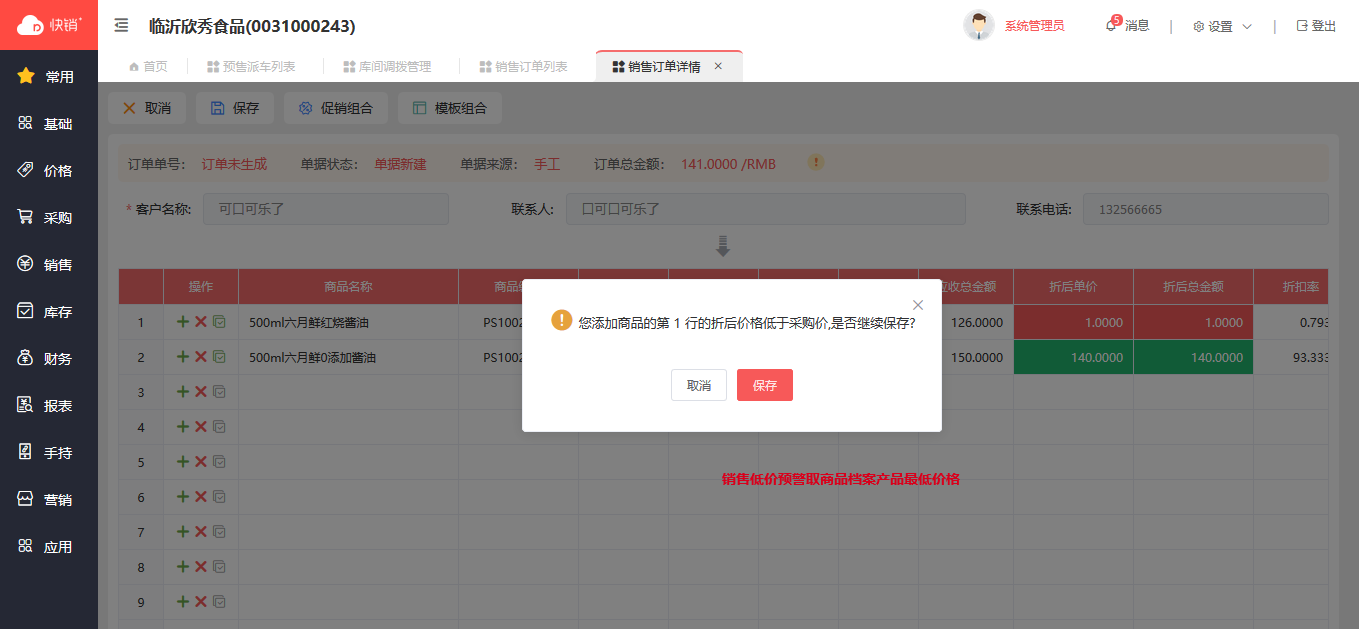Open the 库存 sidebar module

point(49,311)
